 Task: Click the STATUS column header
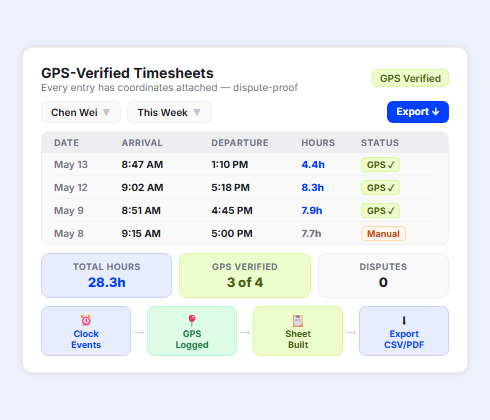(x=380, y=143)
